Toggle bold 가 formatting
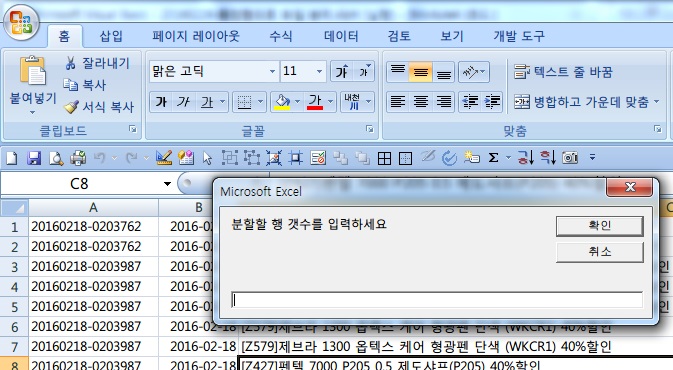 click(x=161, y=102)
